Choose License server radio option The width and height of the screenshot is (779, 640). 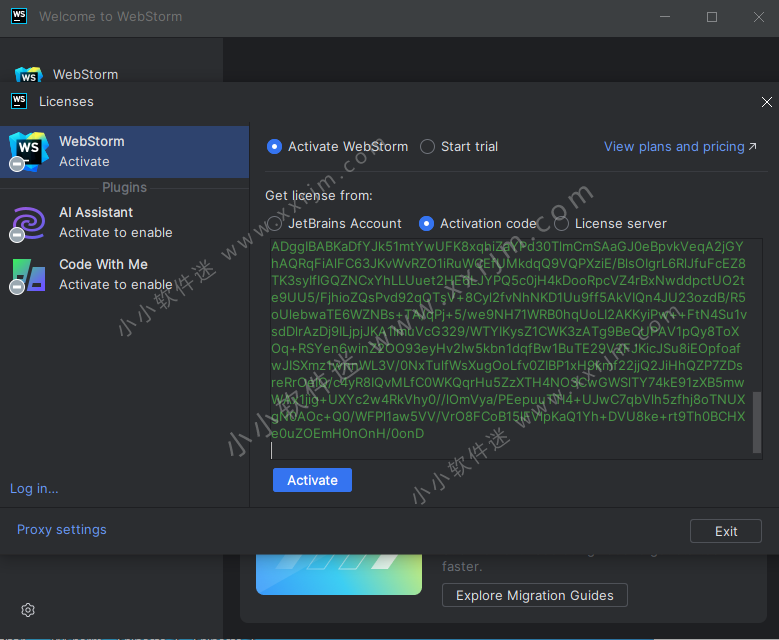pyautogui.click(x=561, y=224)
